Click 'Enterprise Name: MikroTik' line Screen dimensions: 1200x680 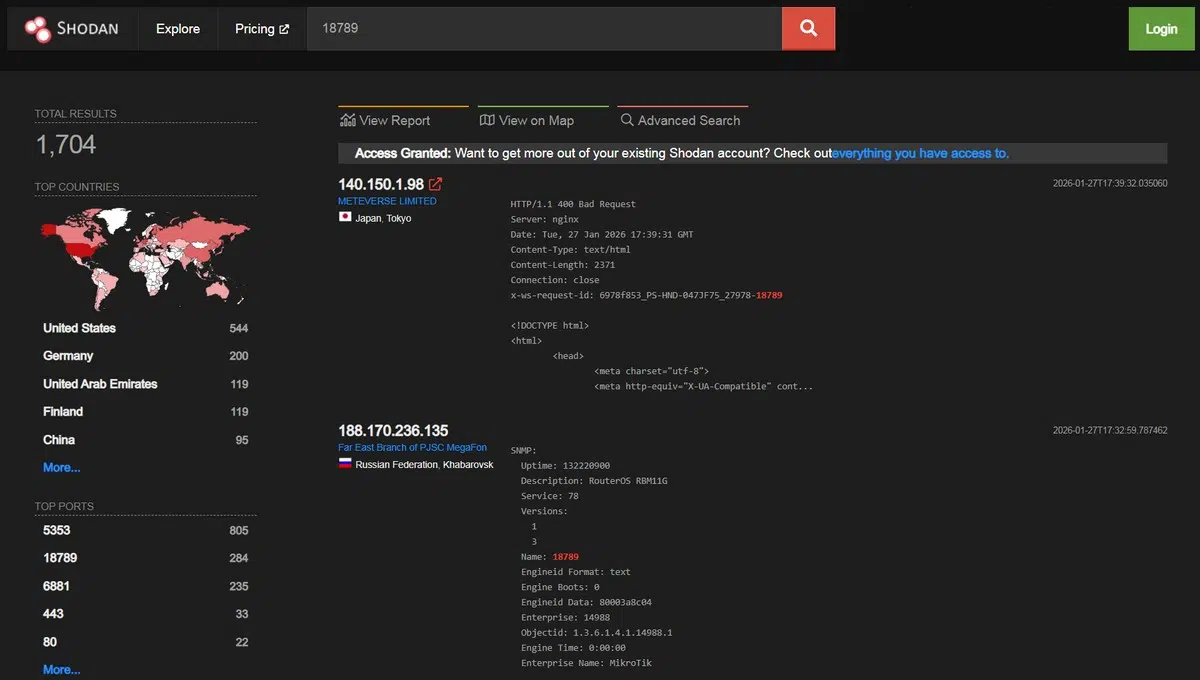click(x=586, y=663)
